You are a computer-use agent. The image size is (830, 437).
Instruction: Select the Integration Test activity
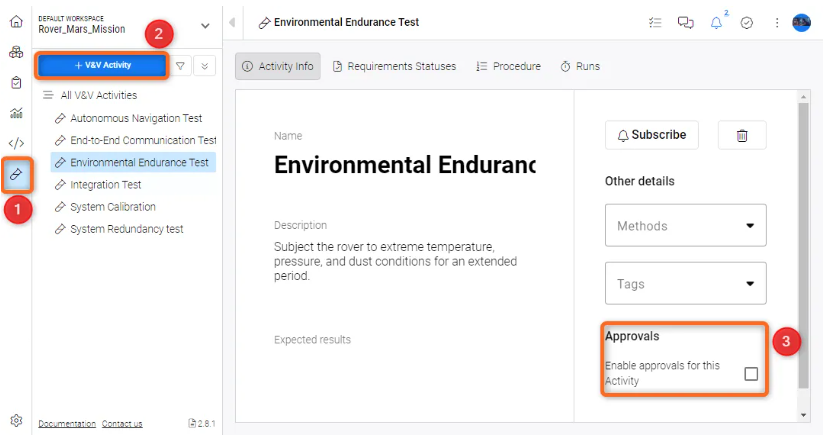[105, 185]
